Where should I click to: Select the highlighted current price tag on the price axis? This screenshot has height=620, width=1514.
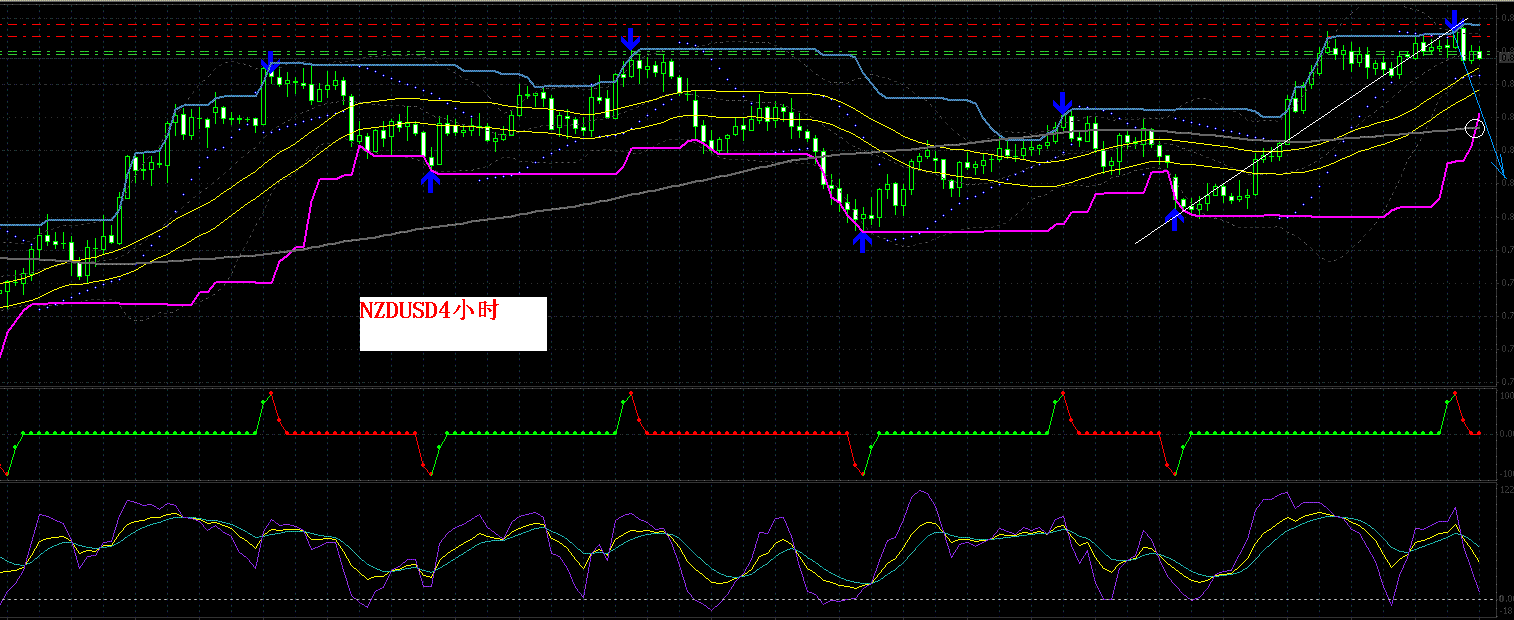point(1505,57)
